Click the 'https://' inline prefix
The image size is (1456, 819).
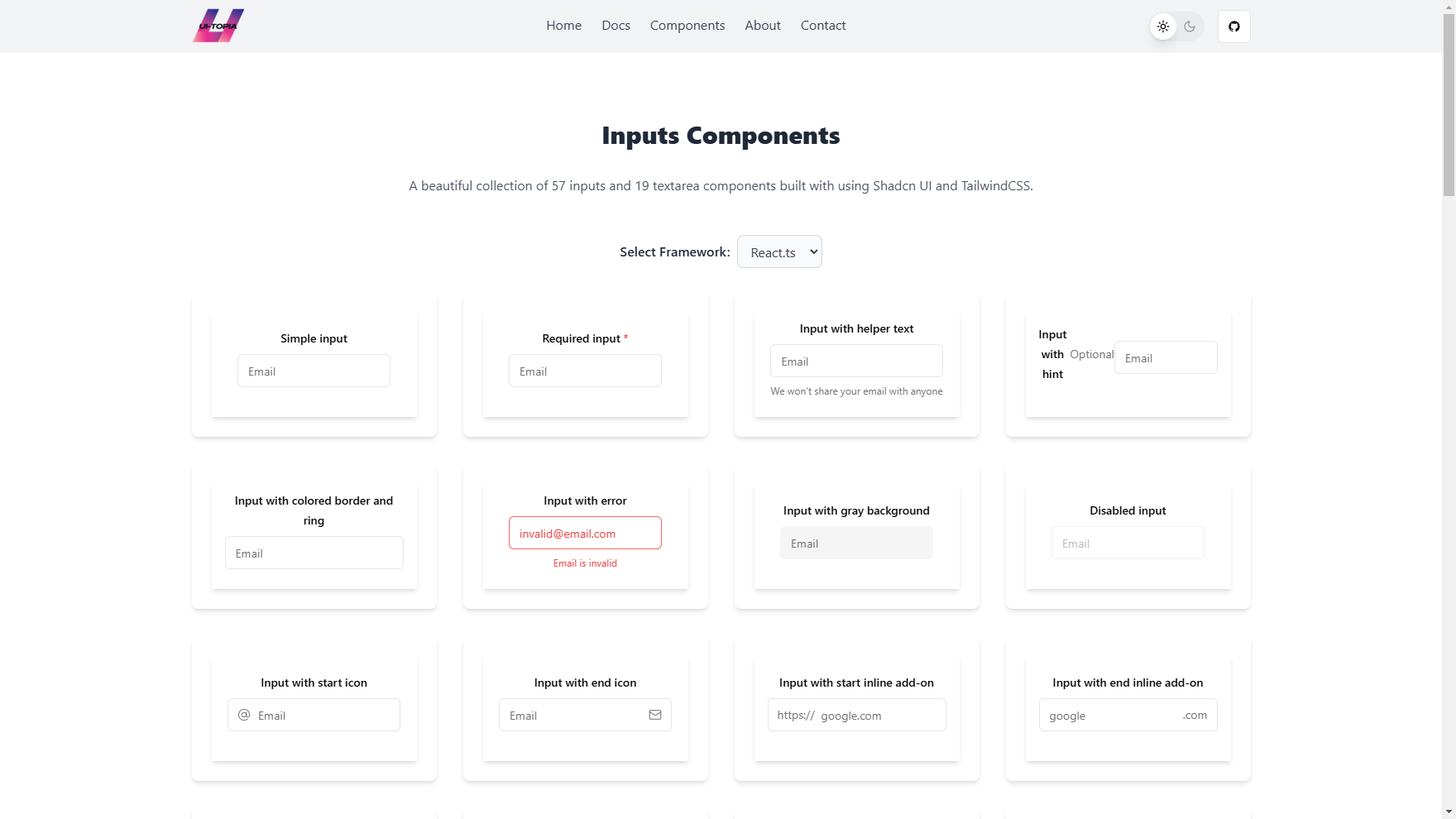796,716
